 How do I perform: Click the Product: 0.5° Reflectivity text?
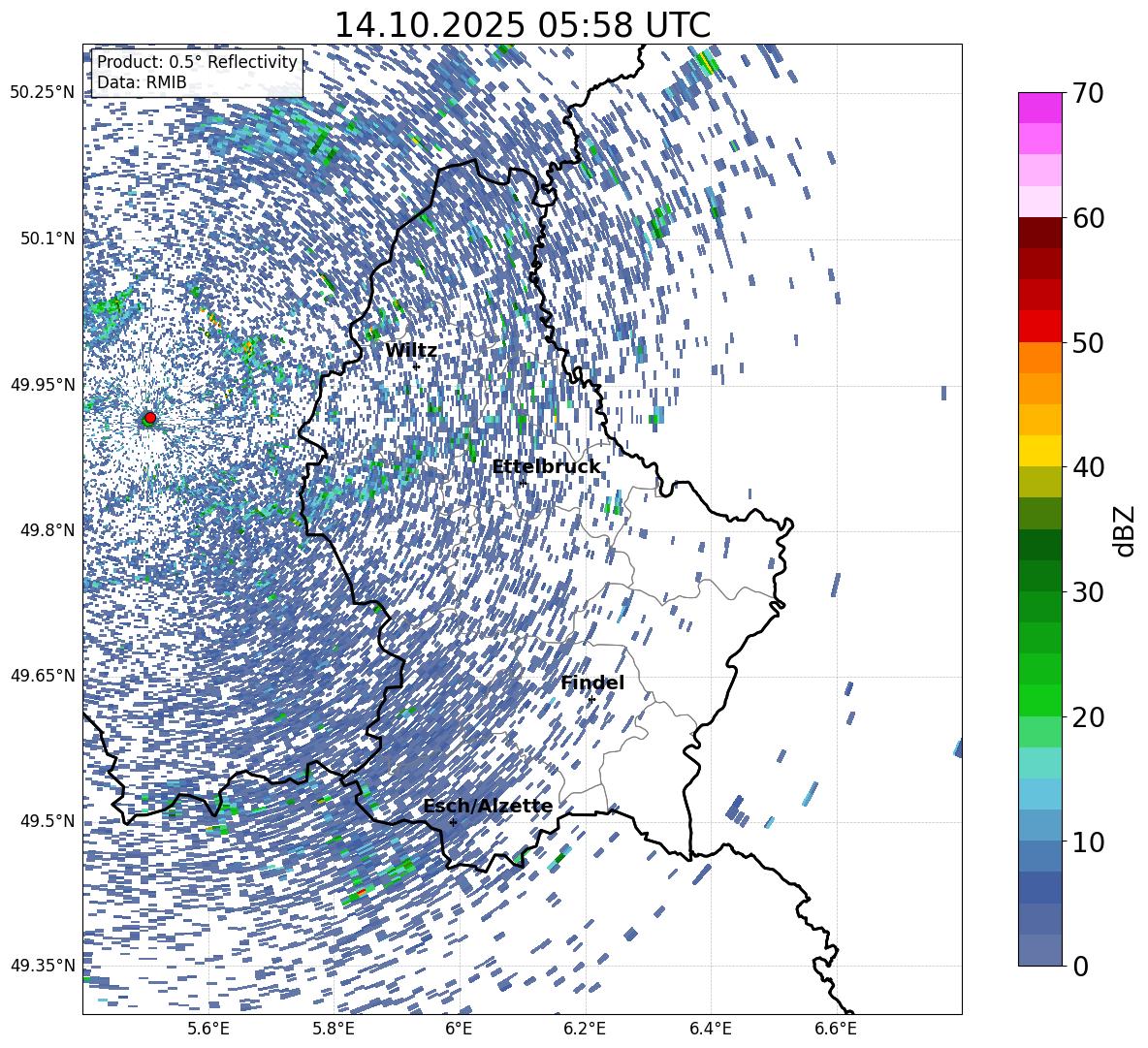coord(197,62)
